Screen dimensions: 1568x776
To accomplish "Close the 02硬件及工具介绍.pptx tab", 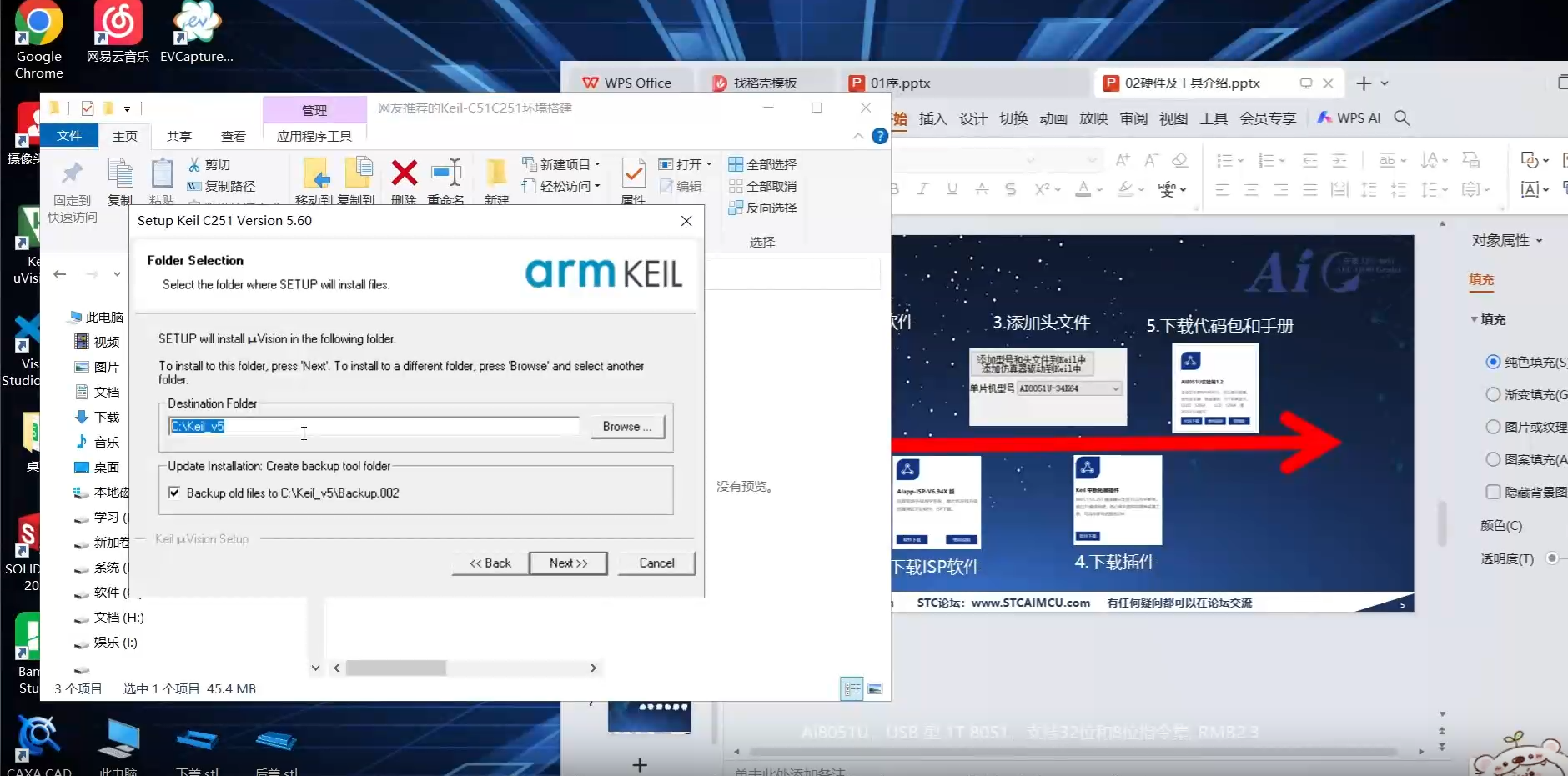I will (x=1328, y=83).
